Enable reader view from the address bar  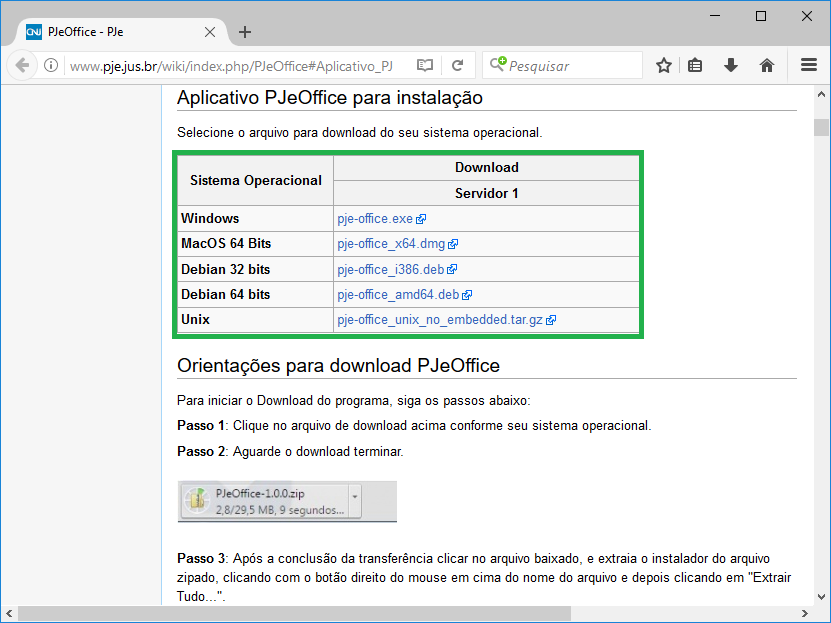coord(425,66)
